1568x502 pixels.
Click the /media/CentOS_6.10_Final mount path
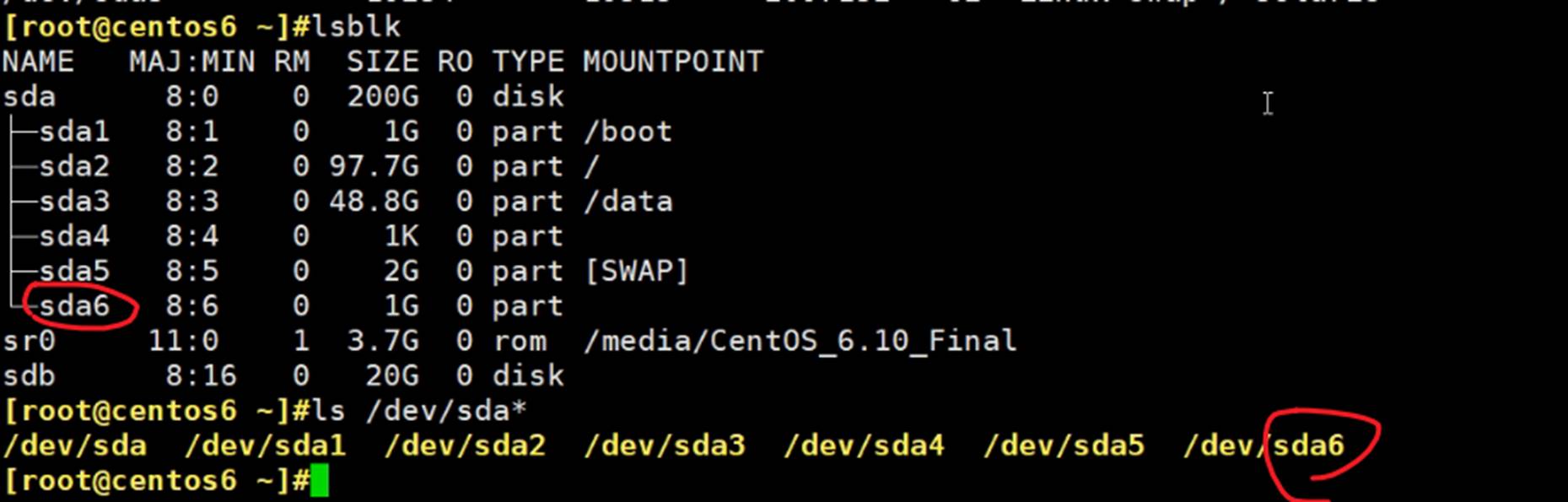[x=800, y=341]
